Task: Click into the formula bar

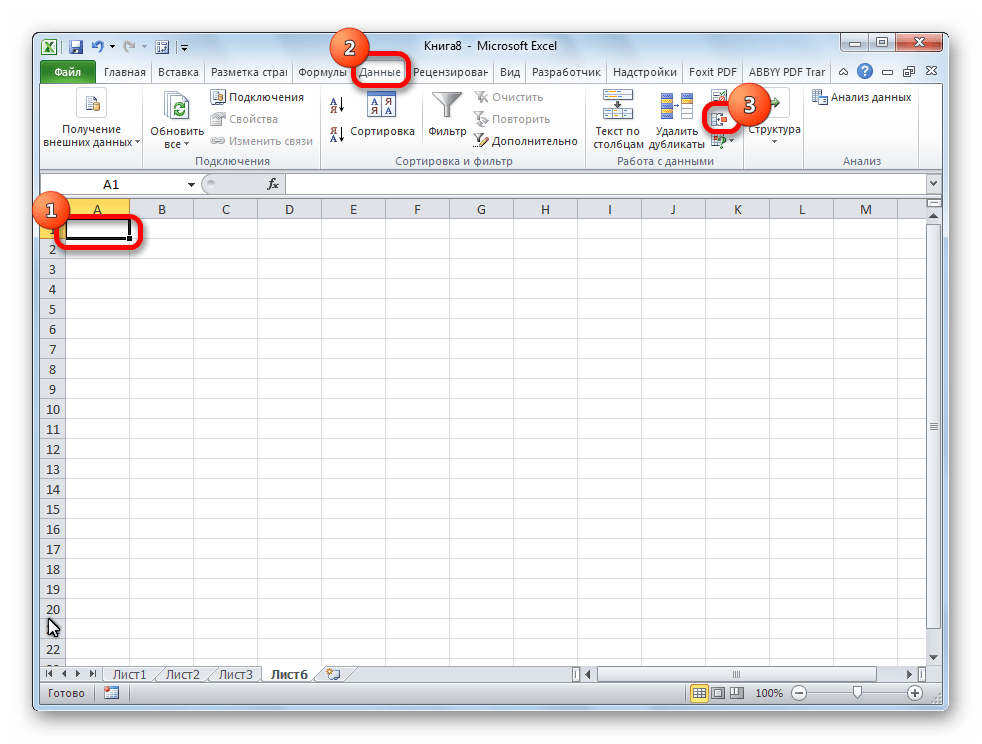Action: [606, 184]
